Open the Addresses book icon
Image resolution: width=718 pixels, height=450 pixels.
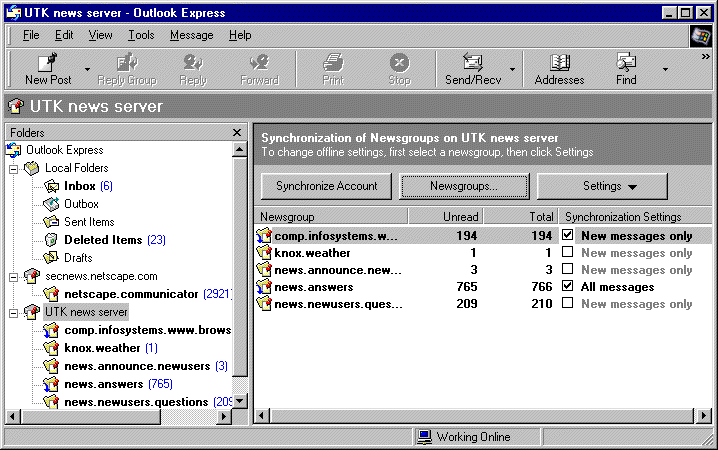pyautogui.click(x=559, y=62)
